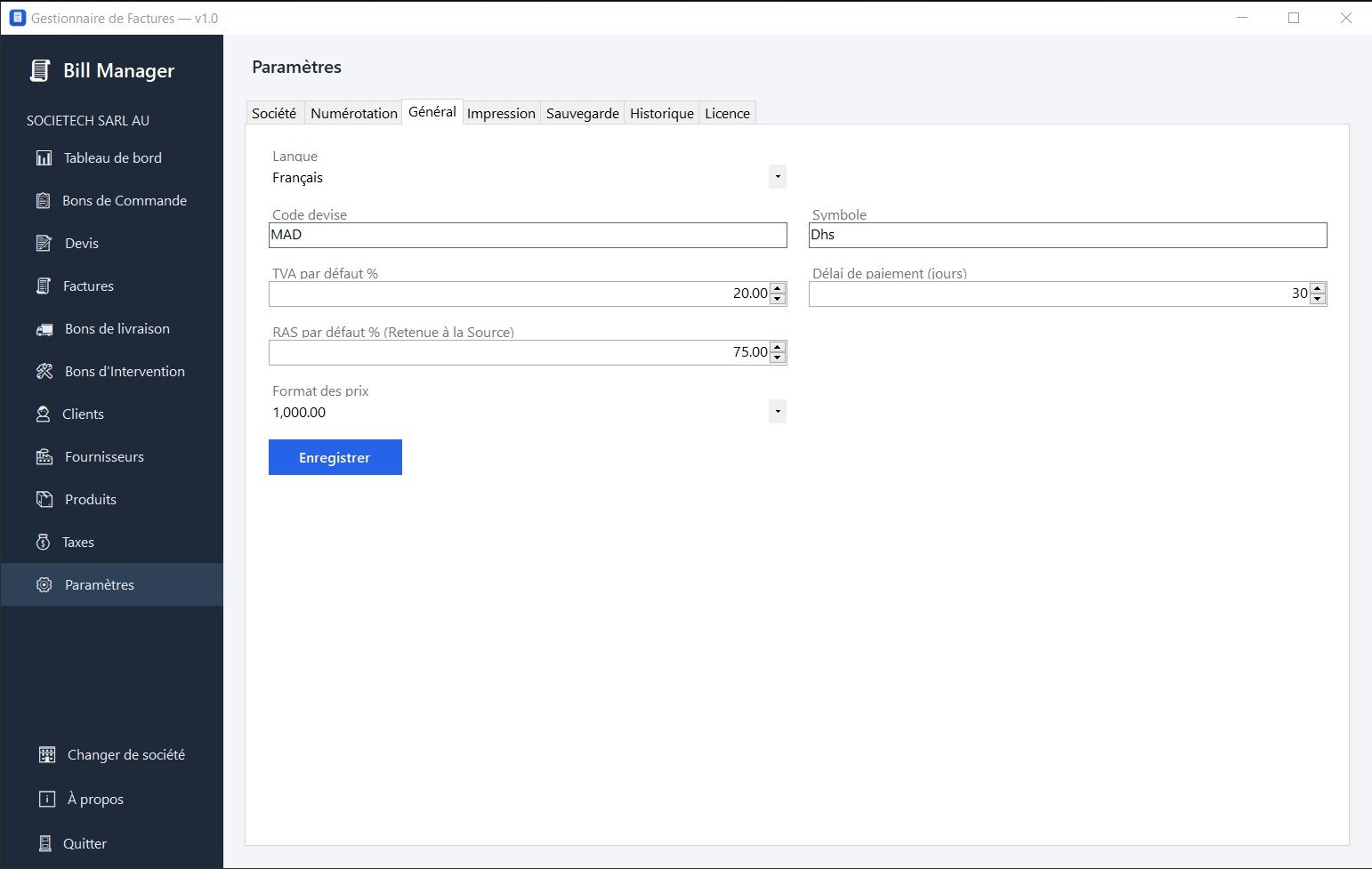1372x869 pixels.
Task: Click the Bons de Commande clipboard icon
Action: (x=43, y=200)
